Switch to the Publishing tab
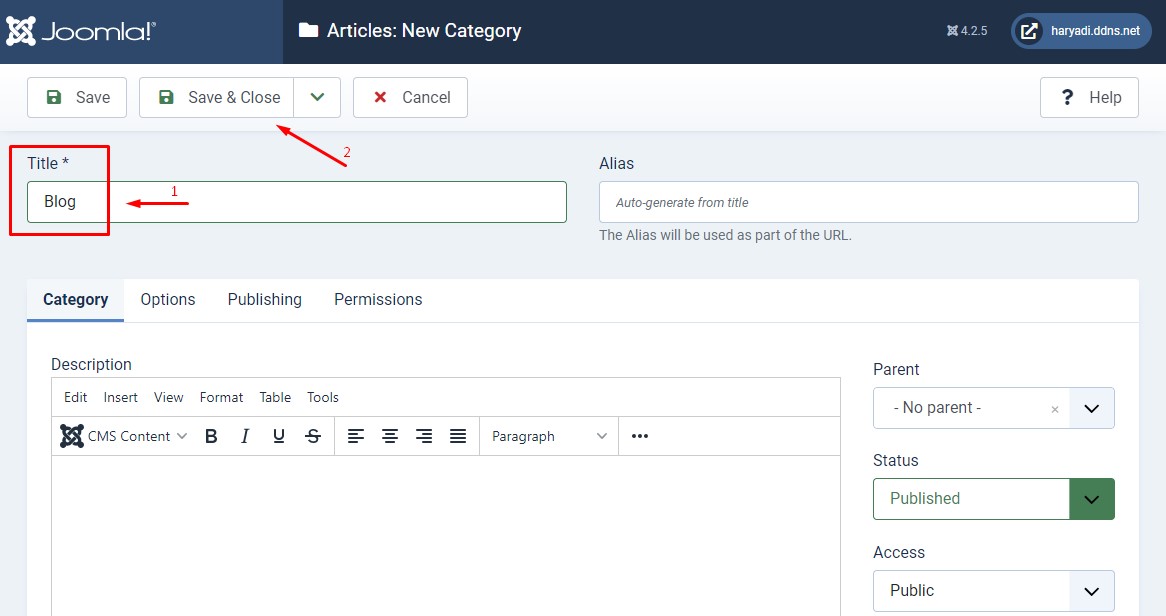Viewport: 1166px width, 616px height. click(264, 300)
